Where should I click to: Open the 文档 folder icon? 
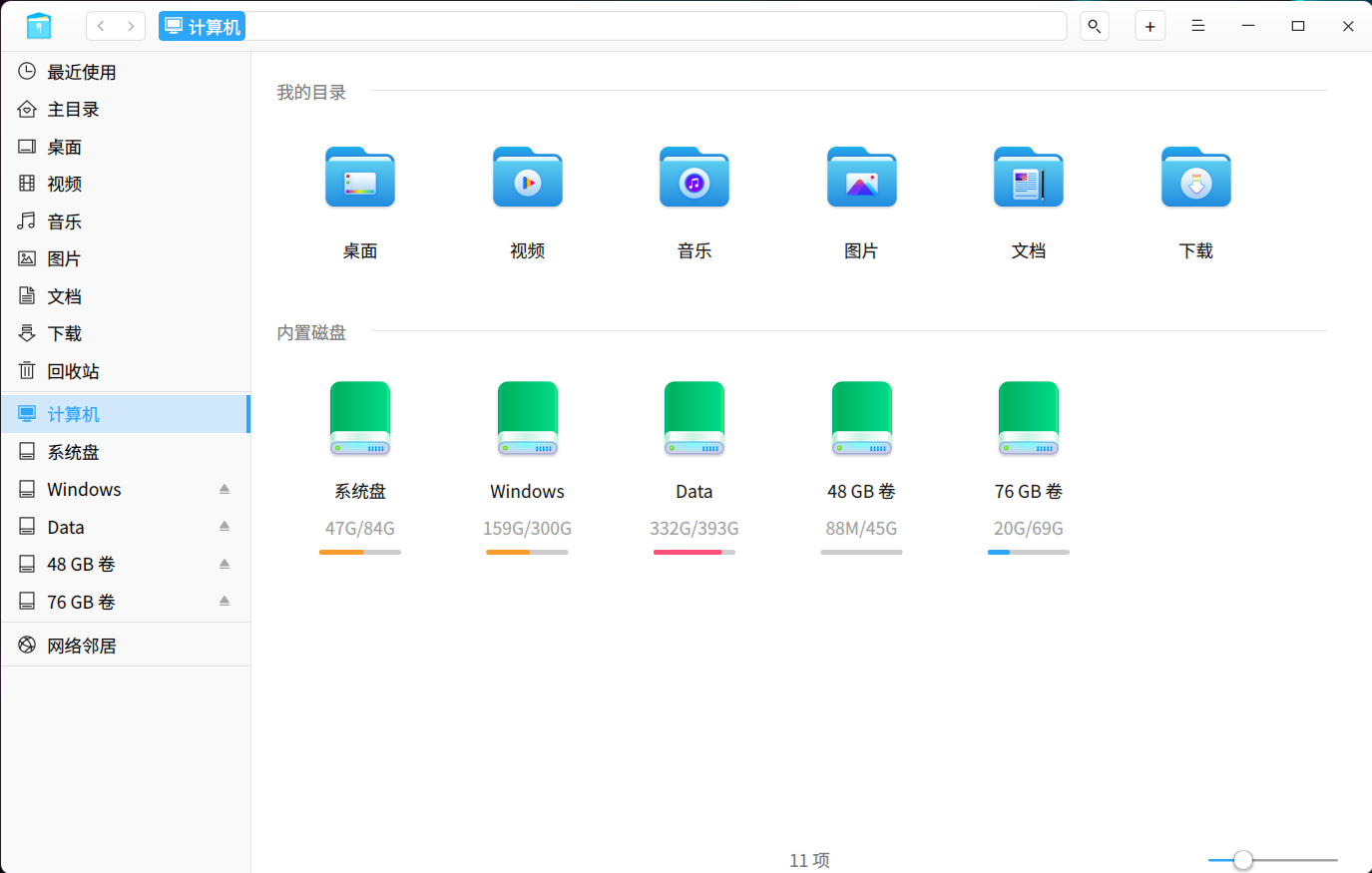tap(1029, 178)
